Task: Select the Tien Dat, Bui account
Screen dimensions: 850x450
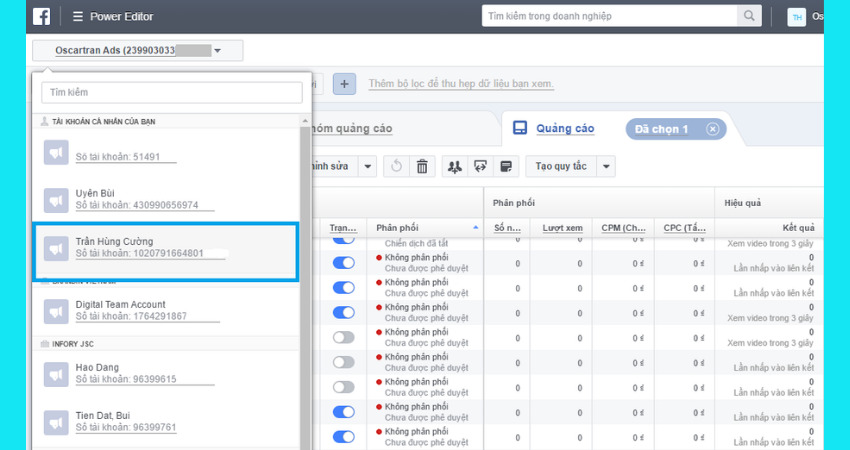Action: 166,422
